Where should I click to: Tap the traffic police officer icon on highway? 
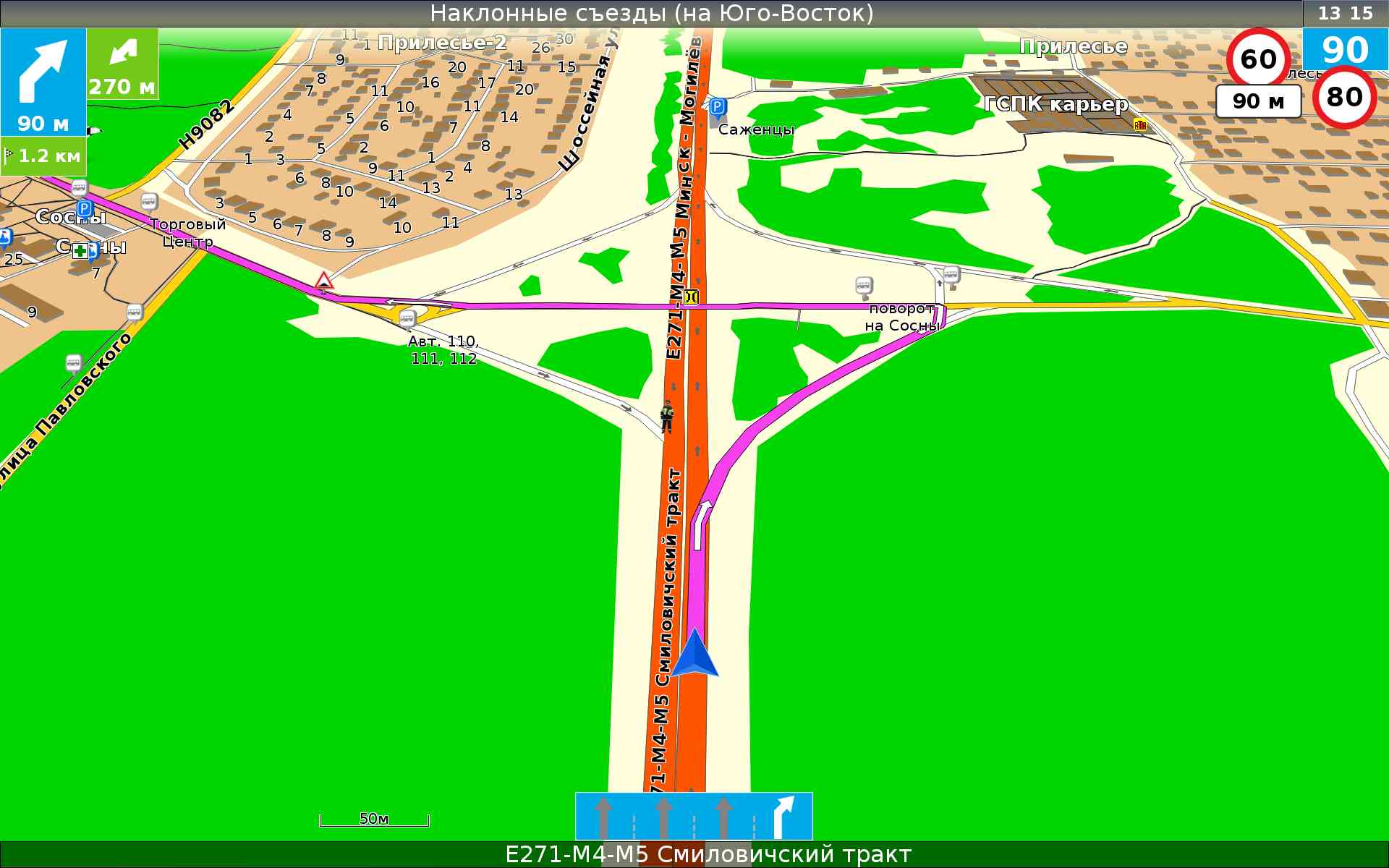667,417
